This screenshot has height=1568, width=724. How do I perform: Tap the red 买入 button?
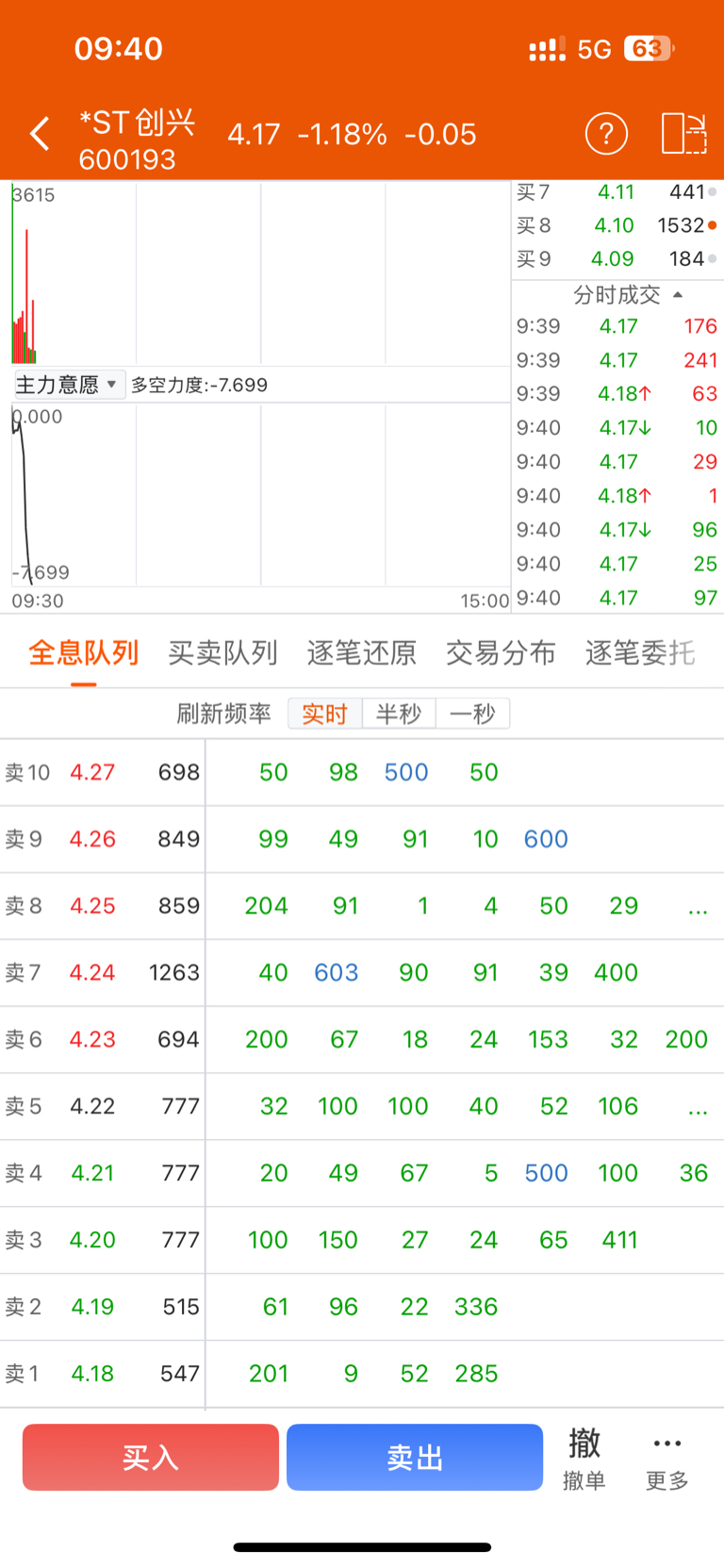151,1457
